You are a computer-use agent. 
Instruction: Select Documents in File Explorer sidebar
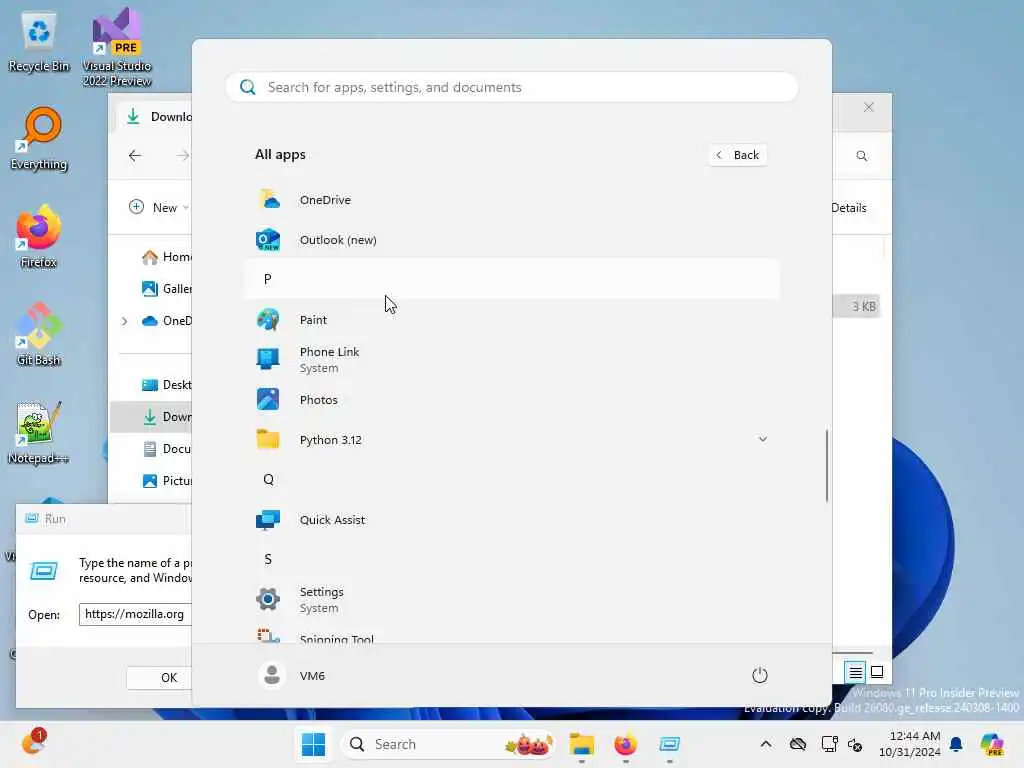(167, 449)
